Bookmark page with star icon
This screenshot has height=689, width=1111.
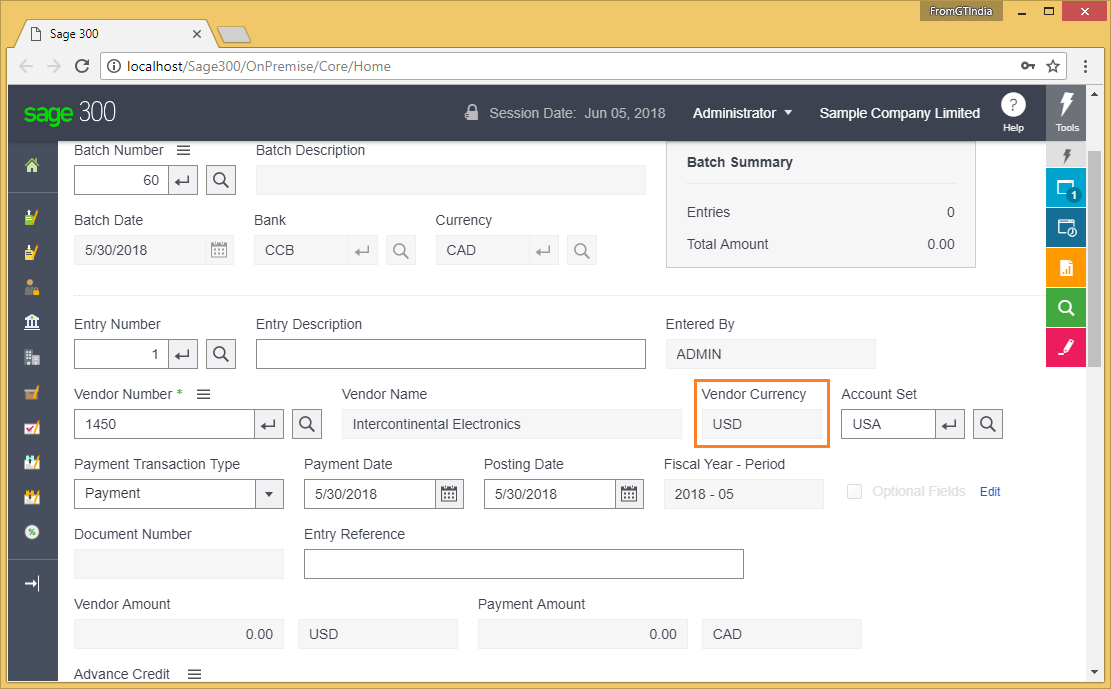pyautogui.click(x=1053, y=66)
